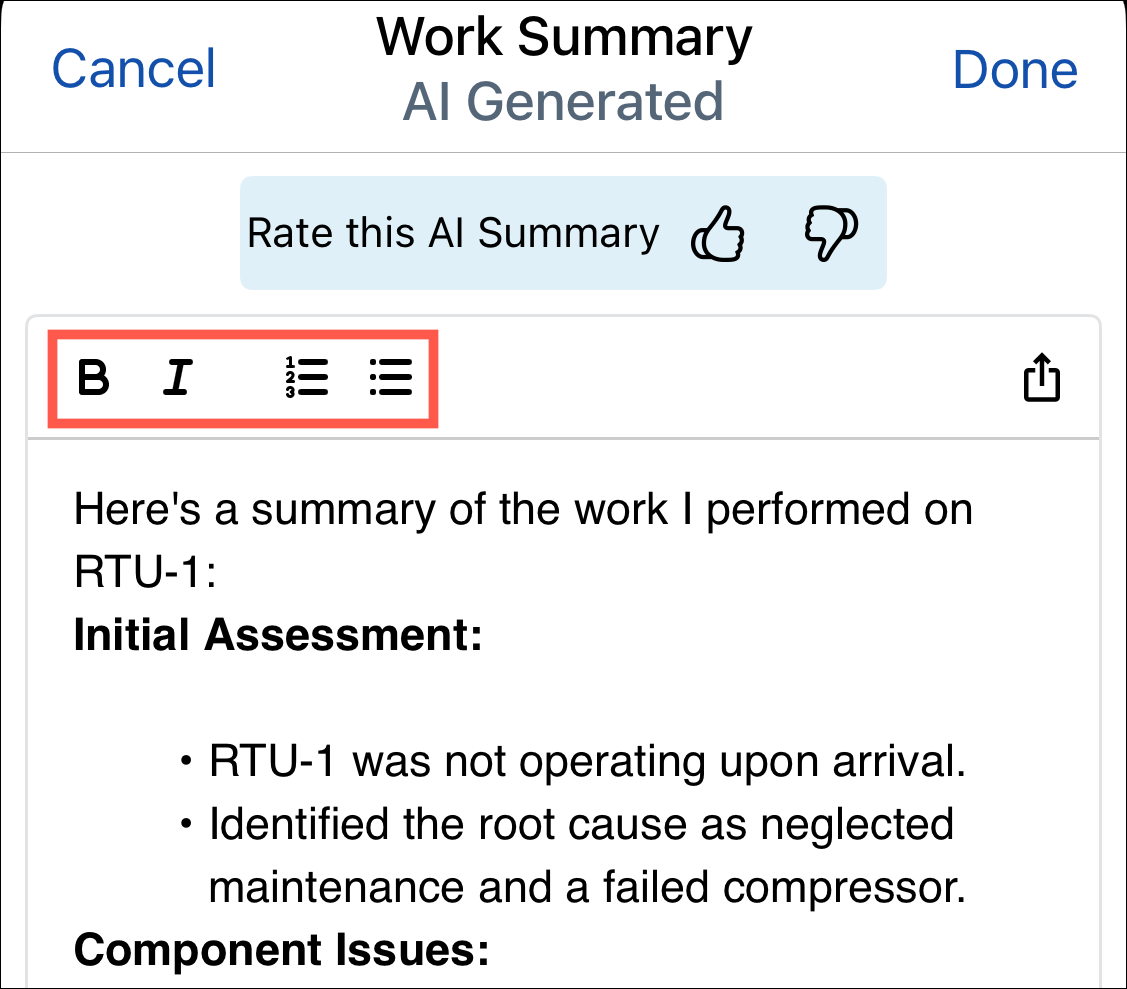Apply bulleted list formatting
The width and height of the screenshot is (1127, 989).
[x=391, y=377]
